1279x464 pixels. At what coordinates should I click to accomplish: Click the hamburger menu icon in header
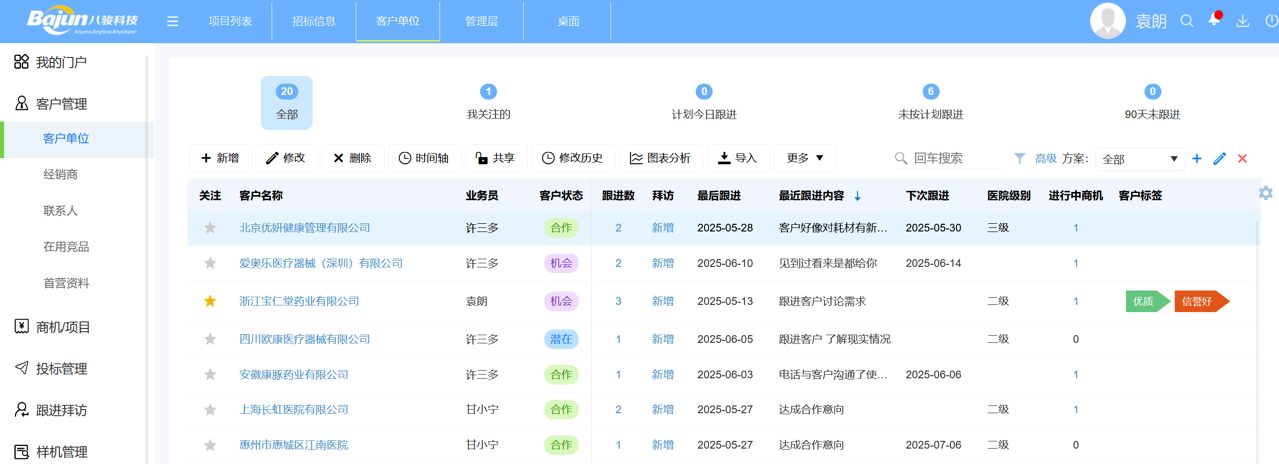point(172,21)
